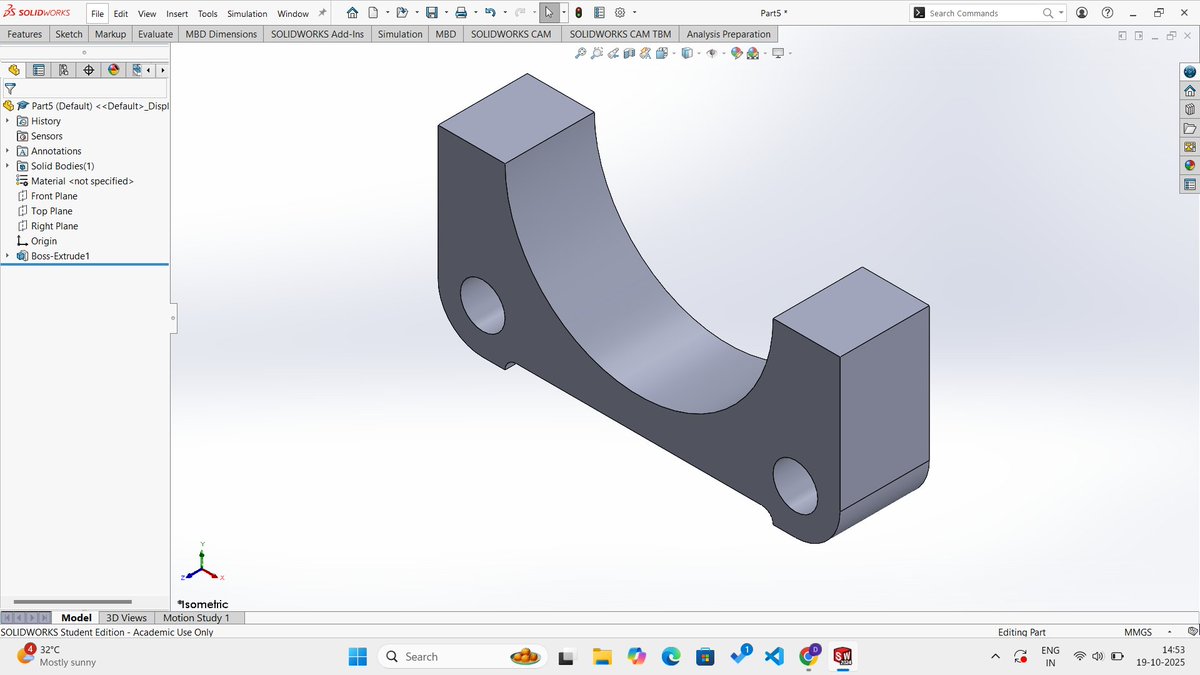Switch to the Features tab
Image resolution: width=1200 pixels, height=675 pixels.
tap(25, 34)
